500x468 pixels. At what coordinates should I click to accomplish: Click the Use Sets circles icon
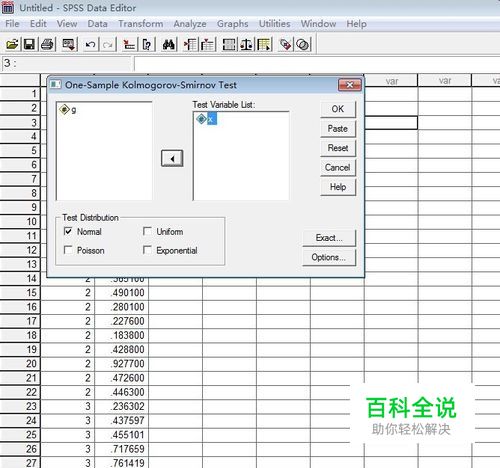pos(303,44)
